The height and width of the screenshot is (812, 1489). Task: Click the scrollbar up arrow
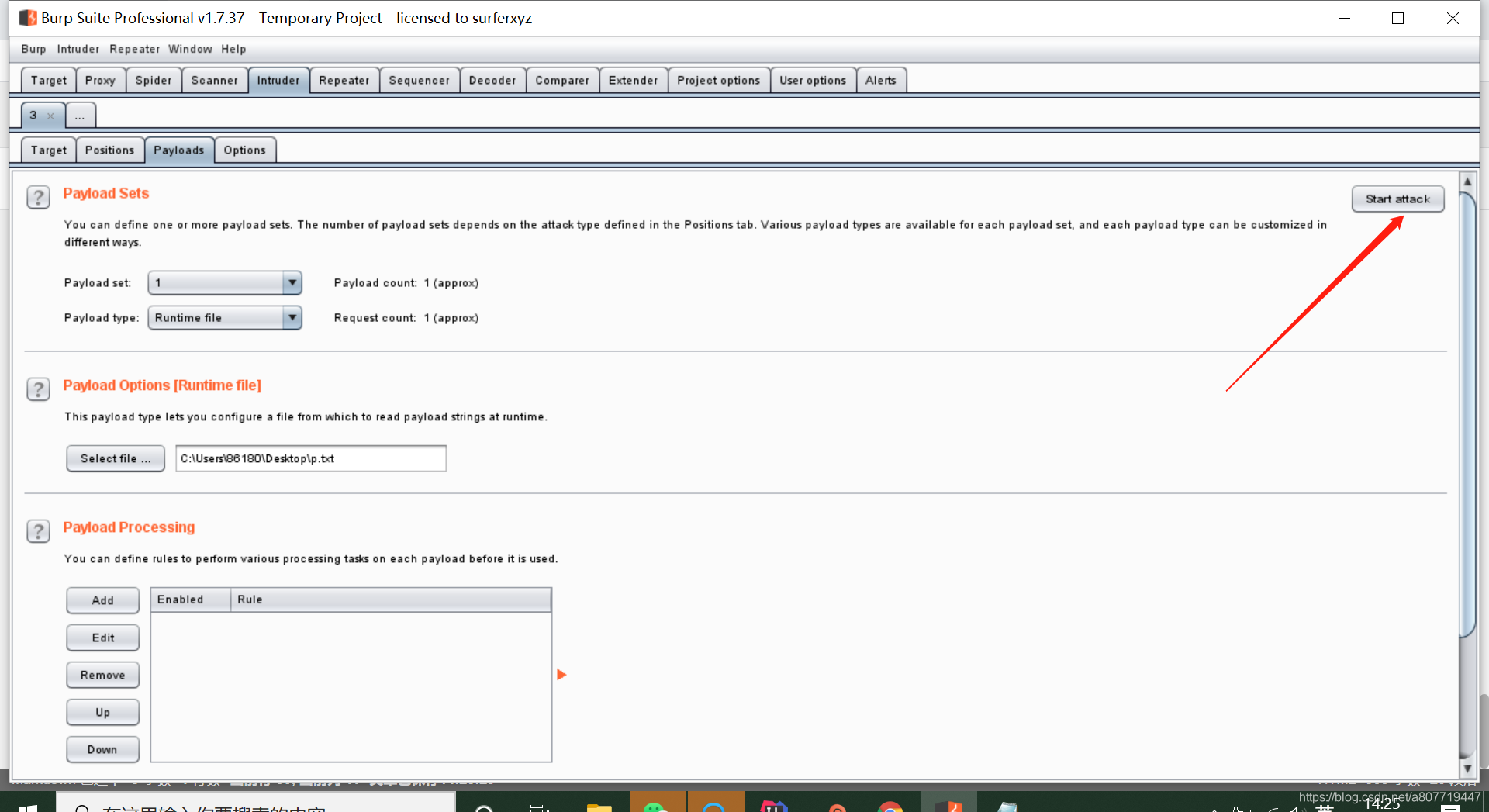pos(1467,181)
